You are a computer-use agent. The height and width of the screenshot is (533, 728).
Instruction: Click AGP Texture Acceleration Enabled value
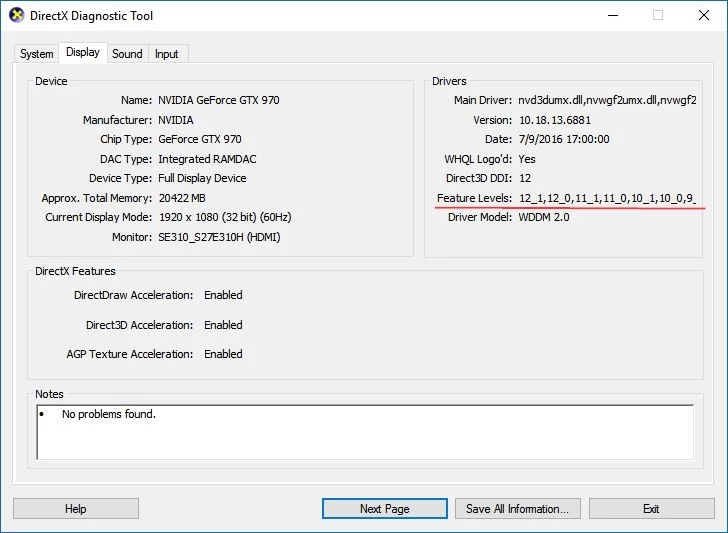point(223,354)
